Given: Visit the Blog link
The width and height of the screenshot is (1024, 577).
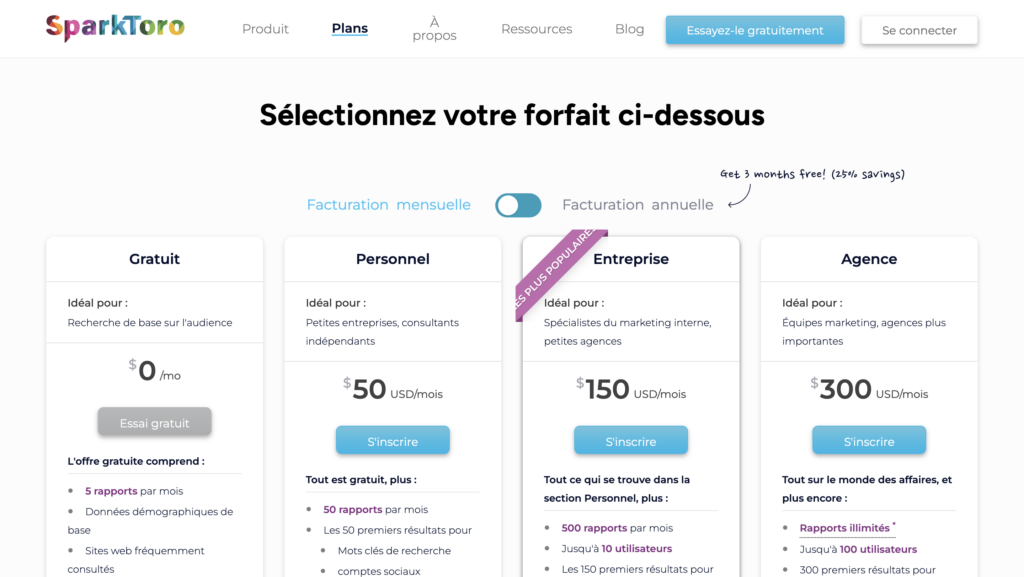Looking at the screenshot, I should tap(629, 29).
